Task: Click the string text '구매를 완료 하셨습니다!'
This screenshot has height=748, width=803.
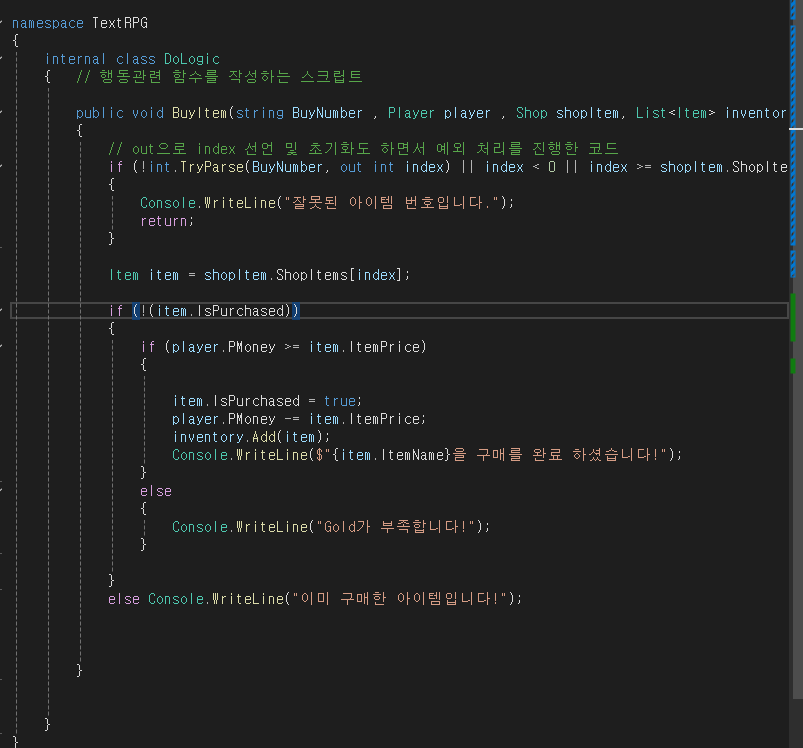Action: [x=567, y=455]
